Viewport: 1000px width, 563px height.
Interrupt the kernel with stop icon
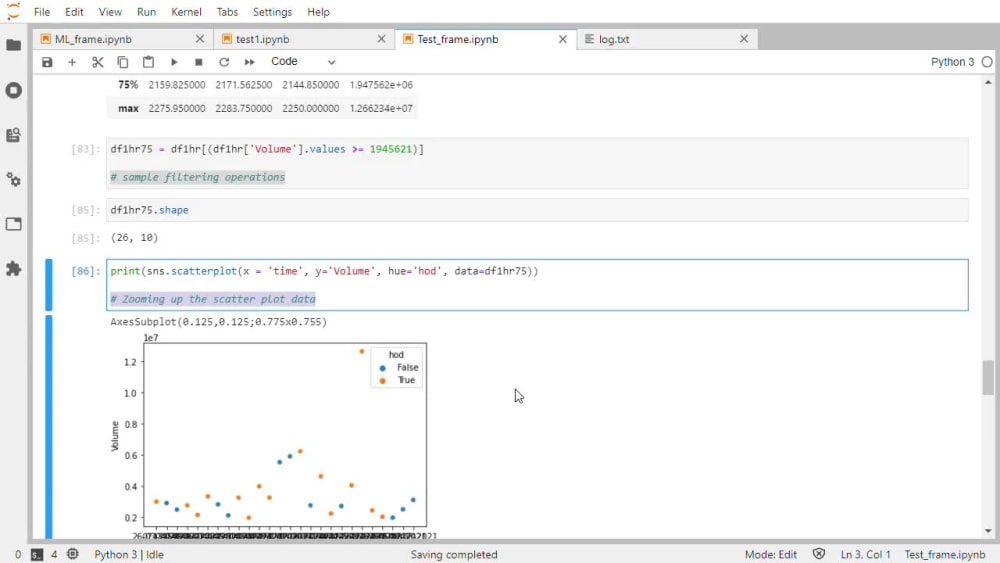[x=198, y=62]
